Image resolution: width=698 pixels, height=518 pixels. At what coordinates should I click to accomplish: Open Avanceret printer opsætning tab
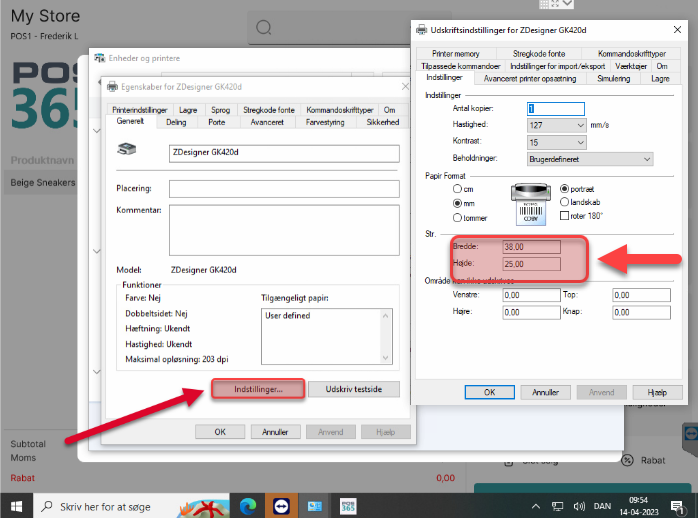point(530,79)
